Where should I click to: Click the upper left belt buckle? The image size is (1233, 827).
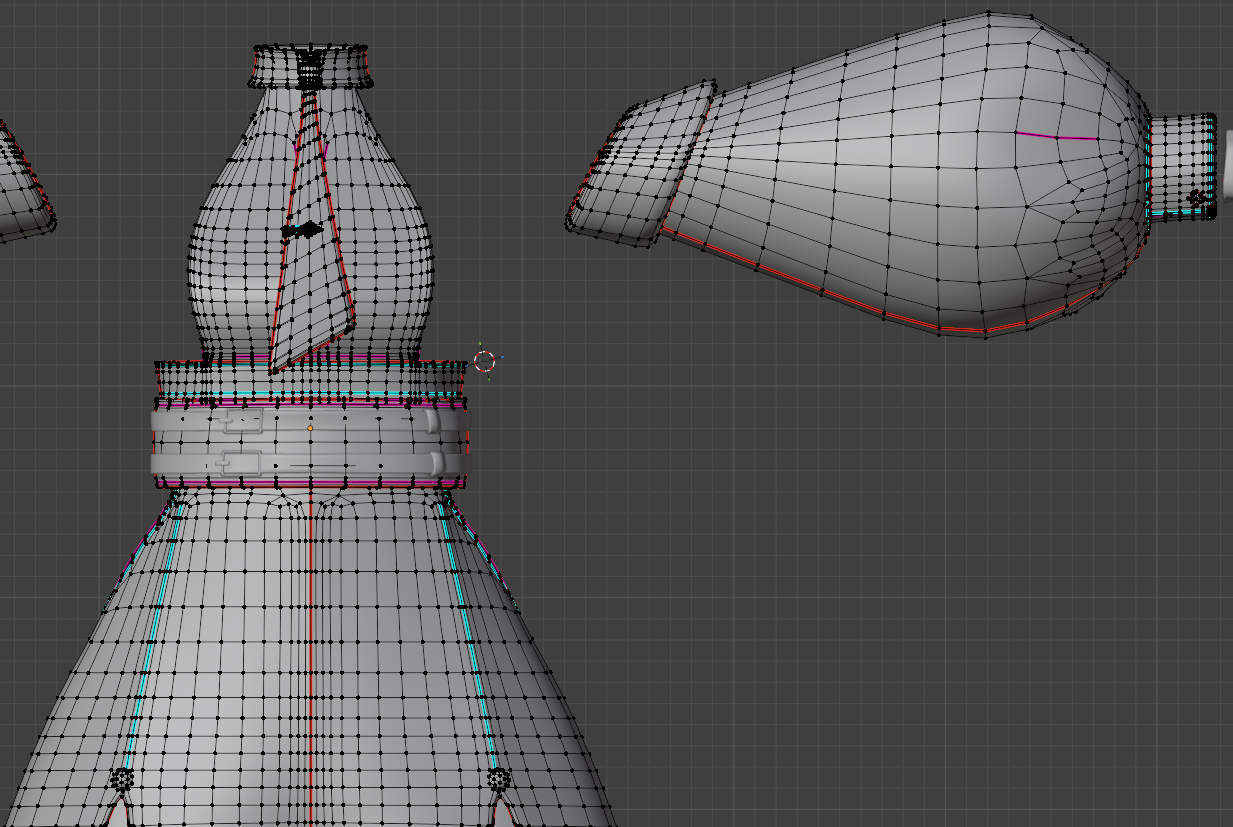241,422
